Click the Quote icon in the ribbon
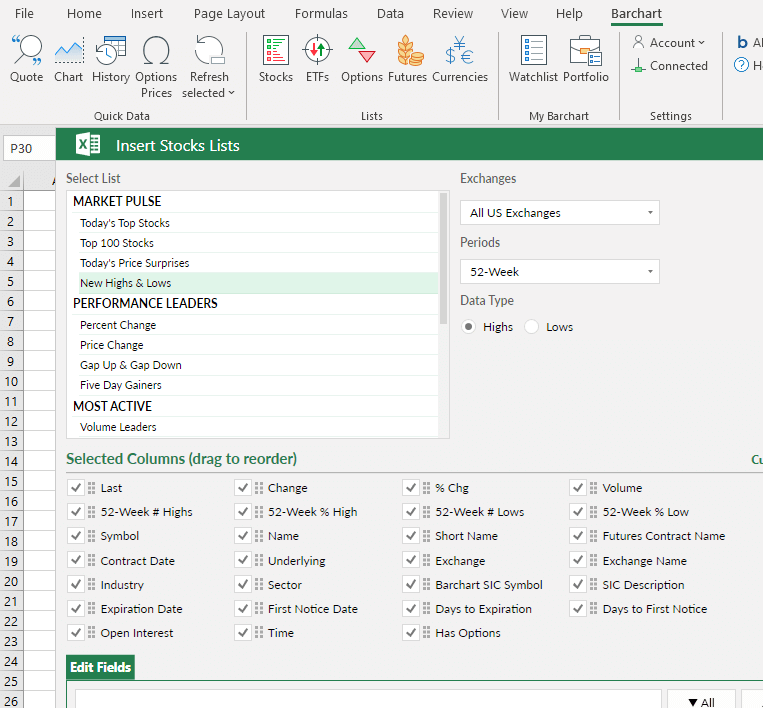The height and width of the screenshot is (708, 764). click(27, 59)
